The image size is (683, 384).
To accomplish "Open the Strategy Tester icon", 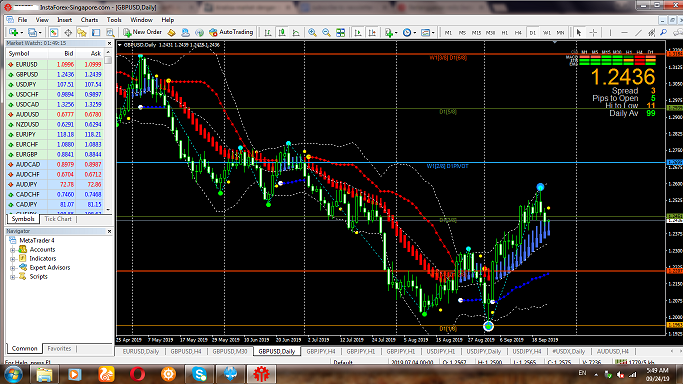I will [x=110, y=32].
